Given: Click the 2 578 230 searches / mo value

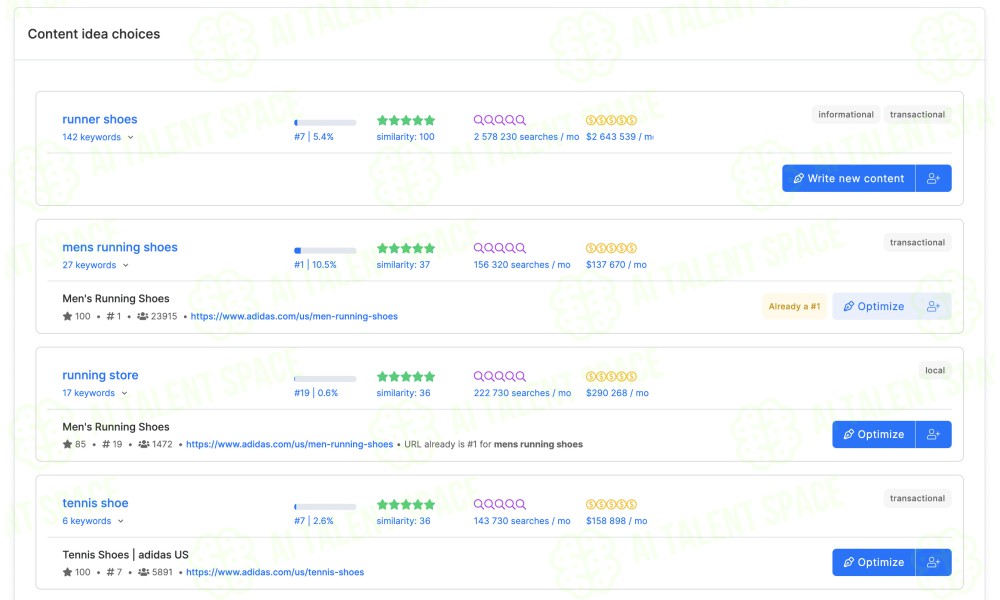Looking at the screenshot, I should click(x=526, y=137).
